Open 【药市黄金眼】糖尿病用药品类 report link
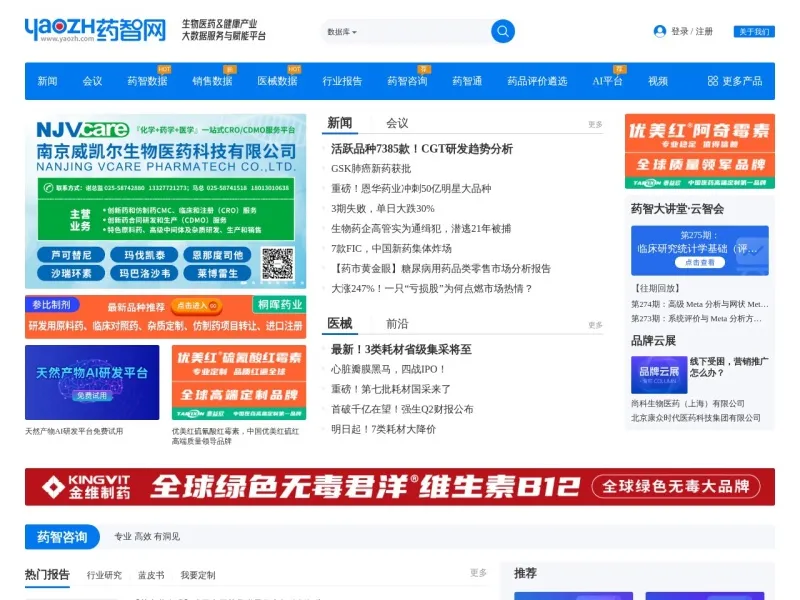Viewport: 800px width, 600px height. pyautogui.click(x=441, y=268)
